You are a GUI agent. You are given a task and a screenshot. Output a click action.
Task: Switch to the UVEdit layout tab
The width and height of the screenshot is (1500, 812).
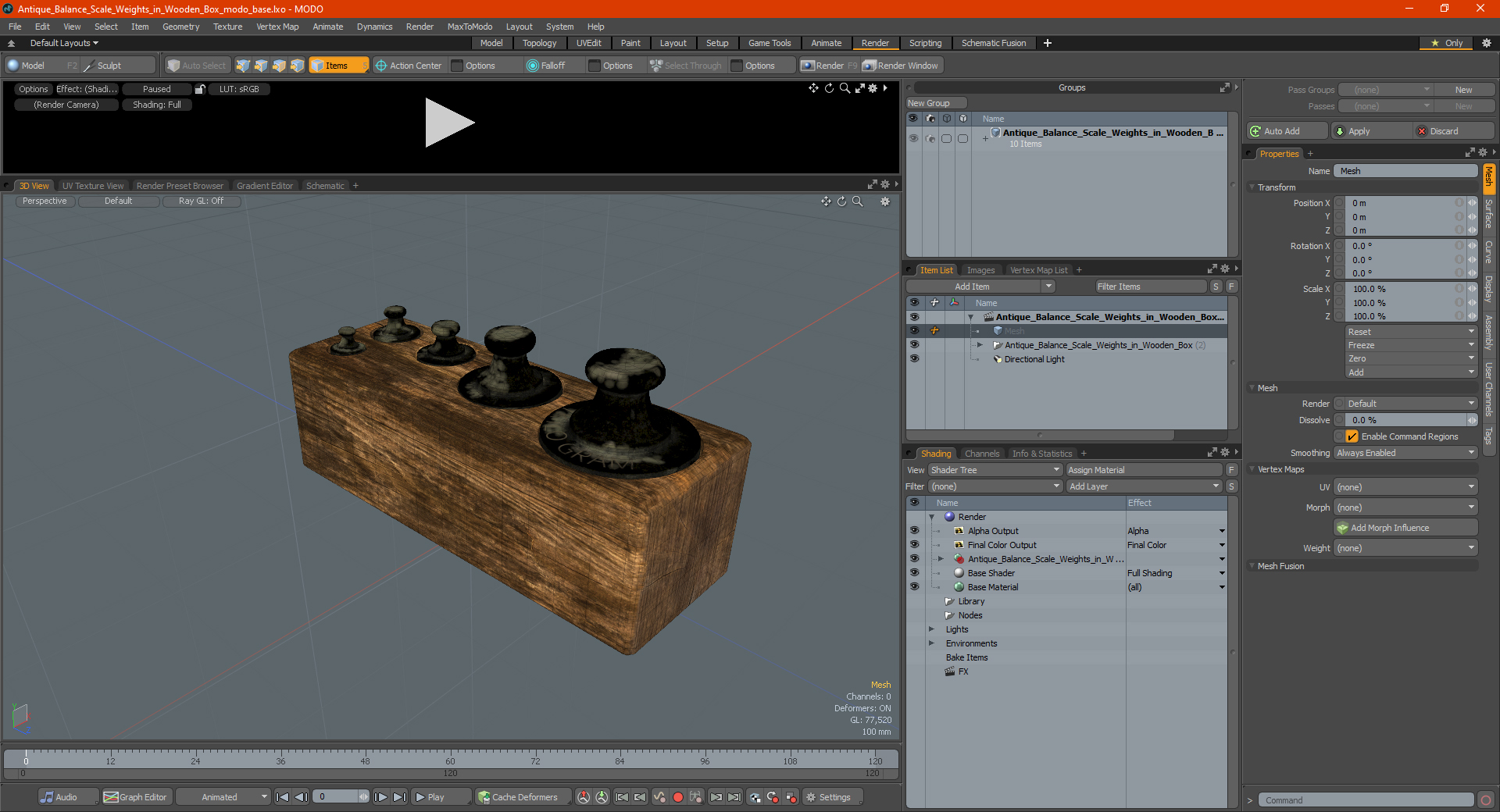pyautogui.click(x=588, y=43)
